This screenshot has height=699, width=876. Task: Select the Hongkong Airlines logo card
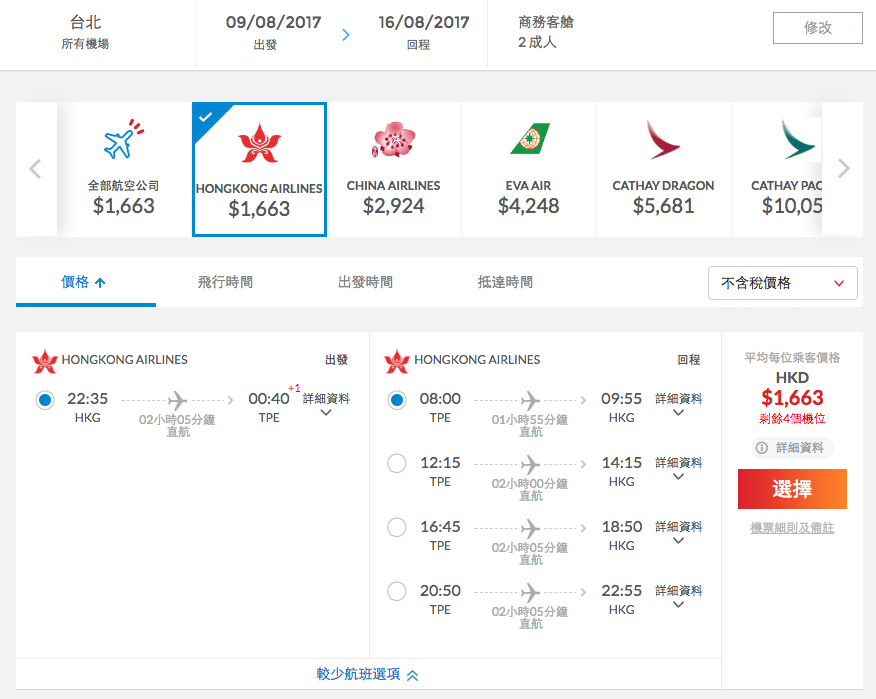[x=259, y=169]
